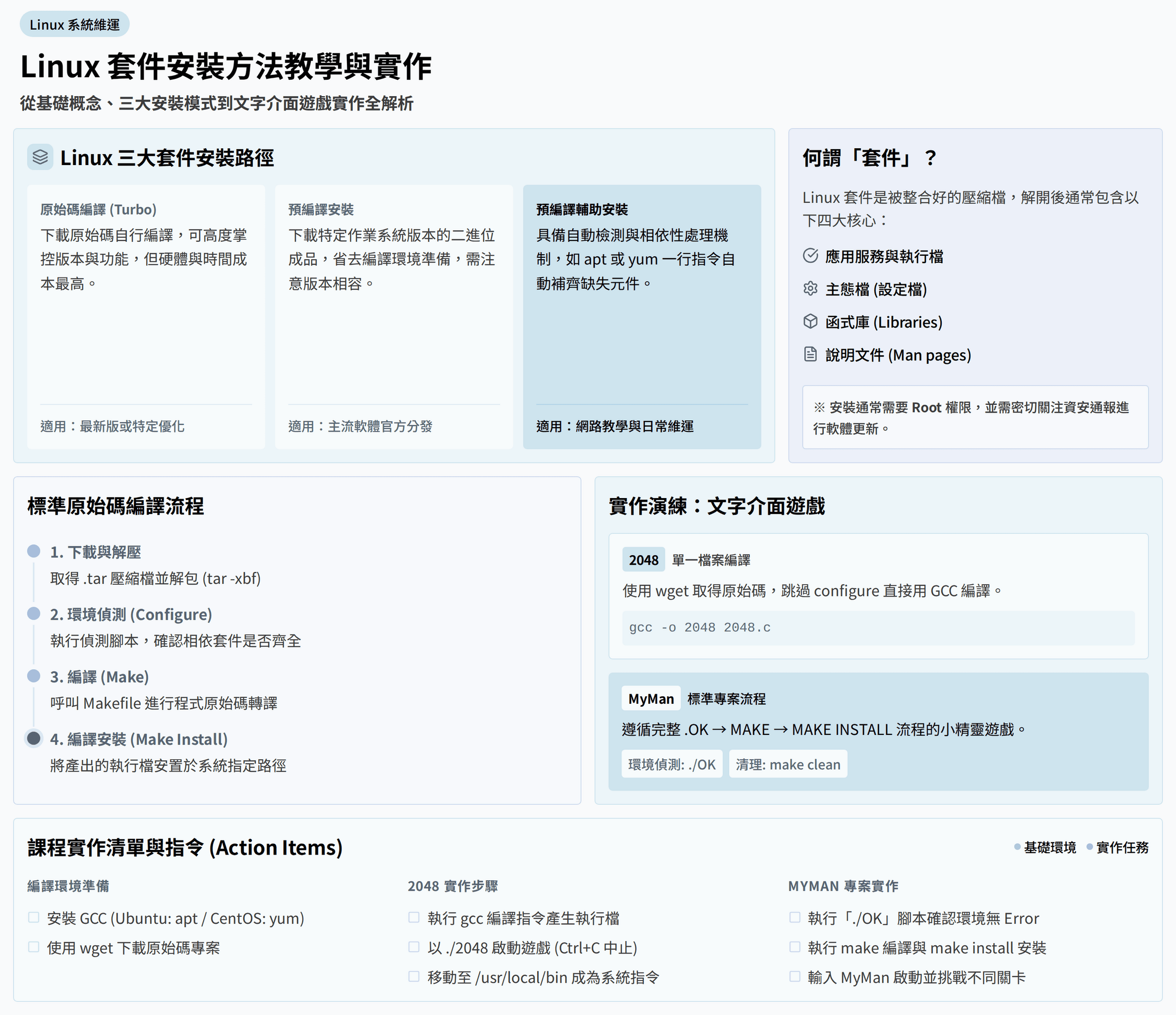Click the step marker dot for 下載與解壓
This screenshot has height=1015, width=1176.
[x=34, y=551]
